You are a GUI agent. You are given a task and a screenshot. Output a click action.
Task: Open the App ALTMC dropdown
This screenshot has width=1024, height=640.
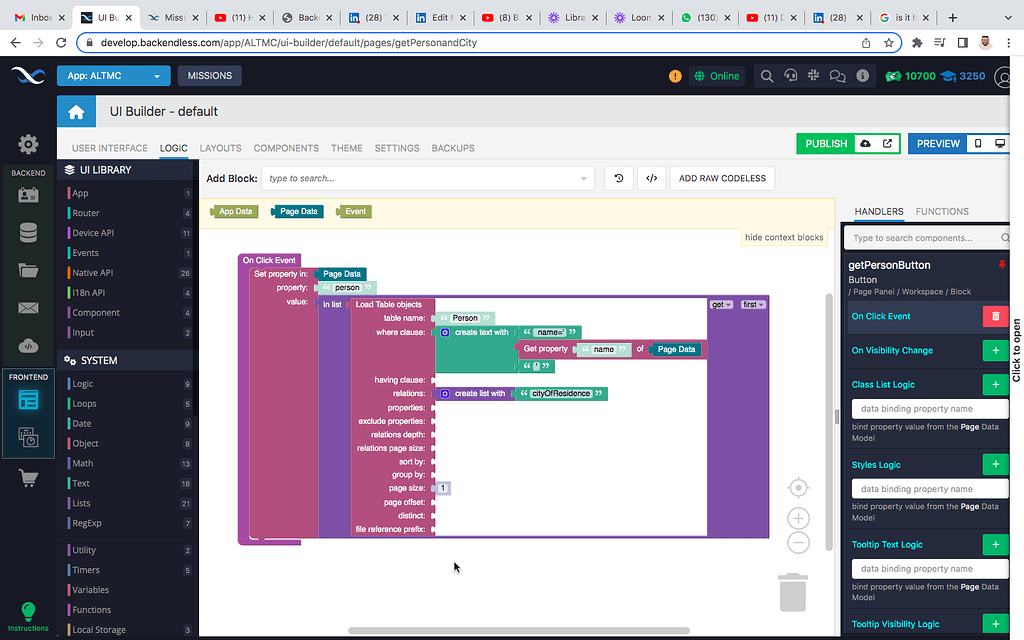pyautogui.click(x=113, y=76)
